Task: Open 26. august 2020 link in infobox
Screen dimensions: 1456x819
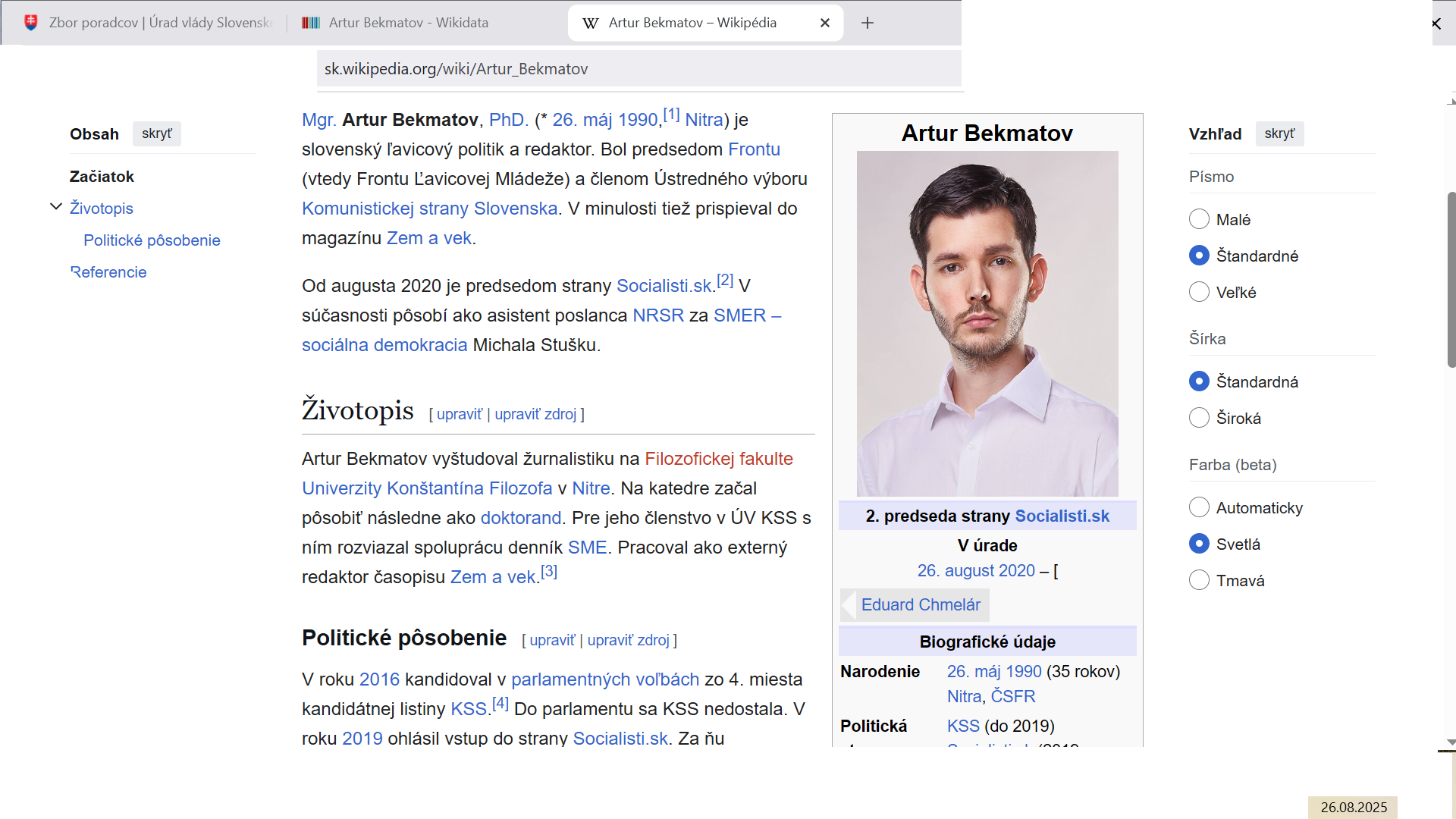Action: click(976, 570)
